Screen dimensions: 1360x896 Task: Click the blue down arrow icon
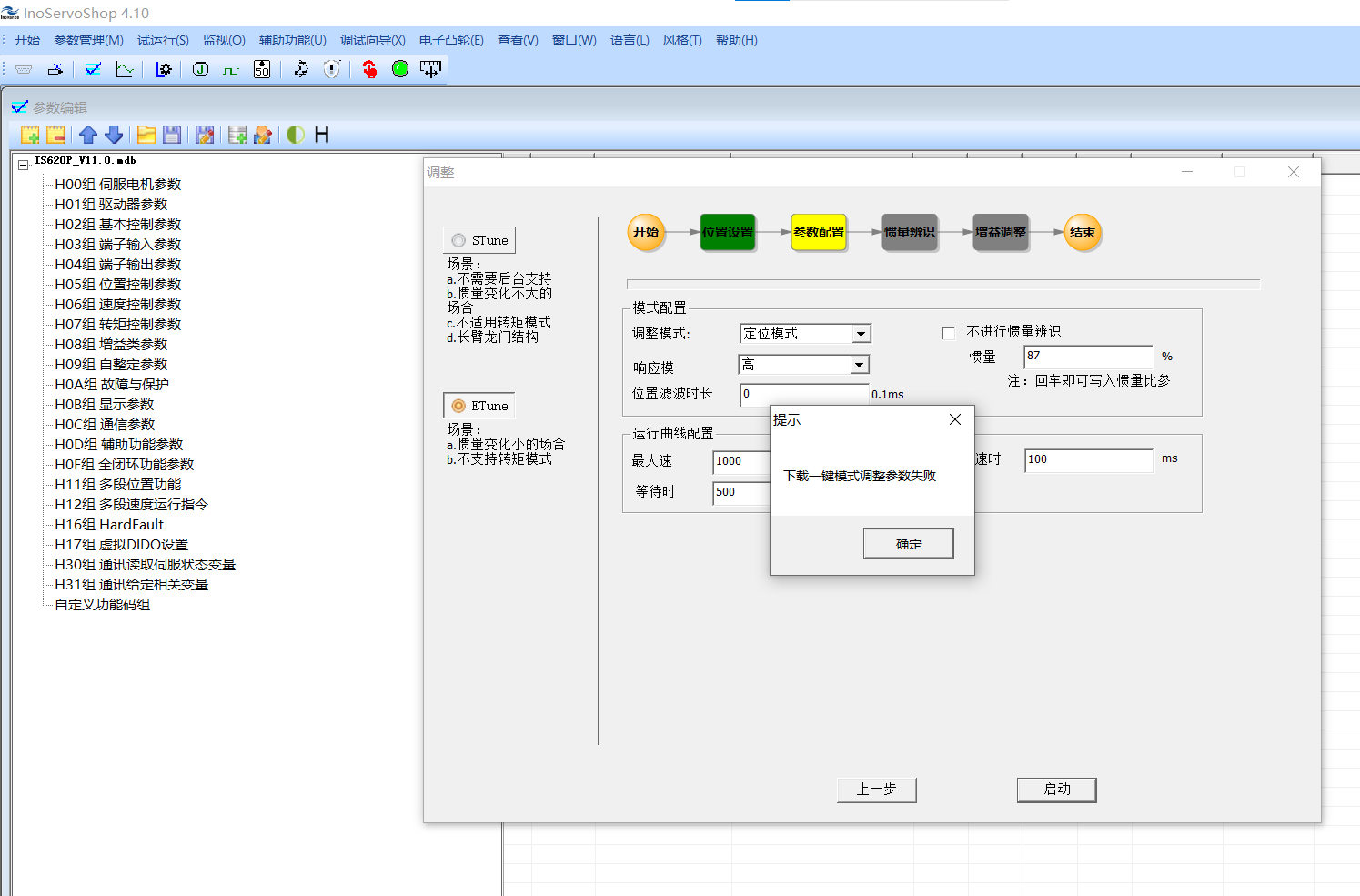[114, 135]
